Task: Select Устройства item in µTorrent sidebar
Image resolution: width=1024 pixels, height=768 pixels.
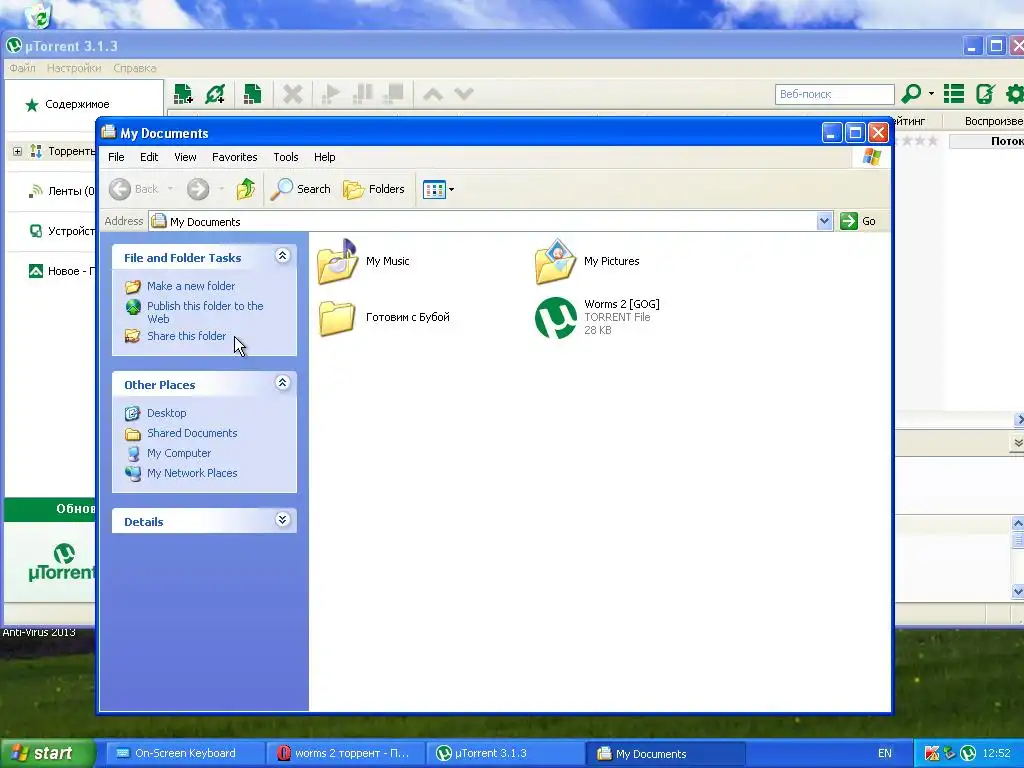Action: pos(63,231)
